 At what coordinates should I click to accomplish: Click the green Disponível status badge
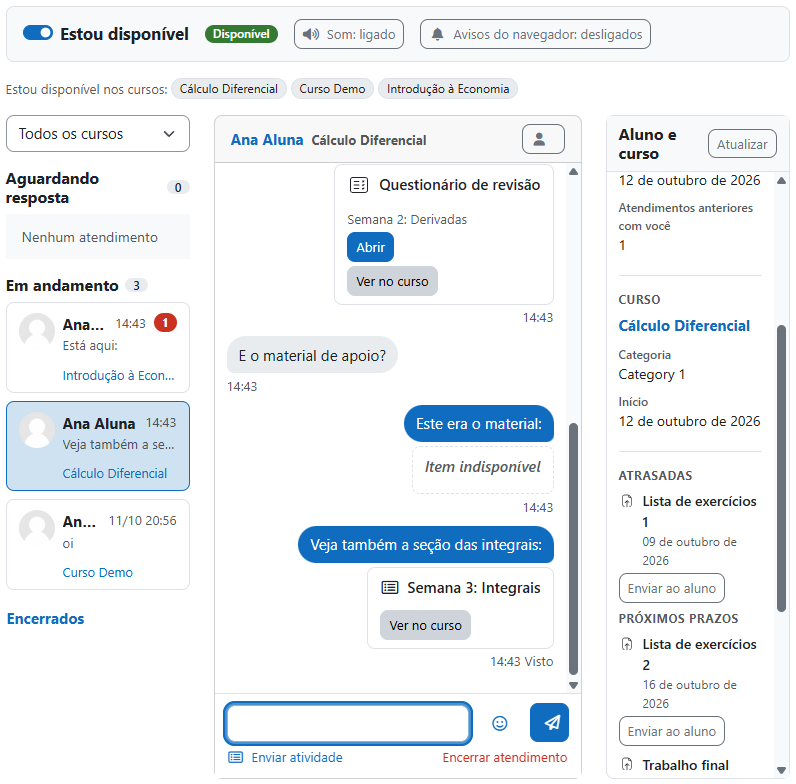coord(241,34)
